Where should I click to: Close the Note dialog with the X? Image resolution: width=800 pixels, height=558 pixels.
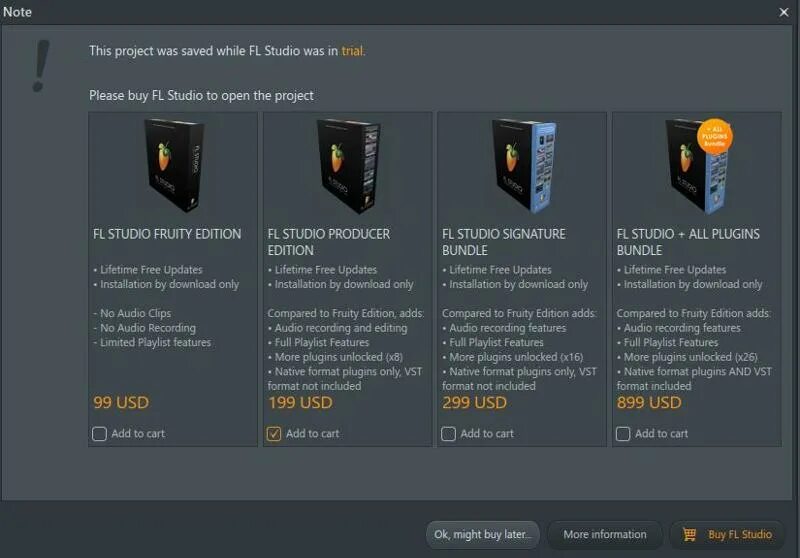point(784,12)
